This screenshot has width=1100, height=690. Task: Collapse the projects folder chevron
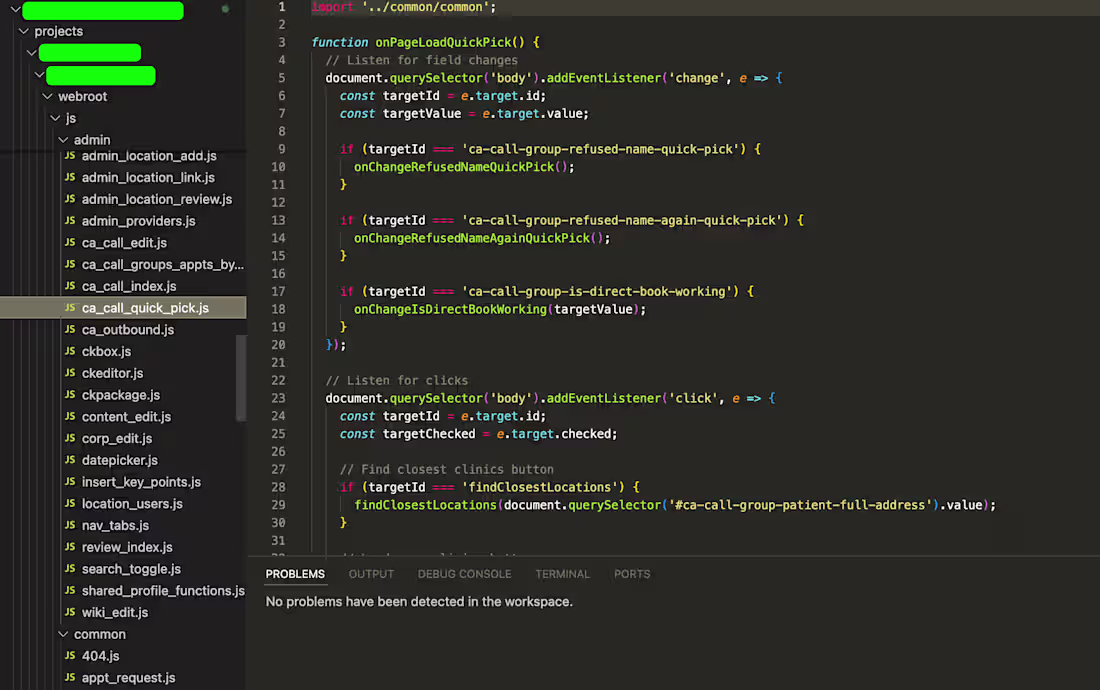point(24,31)
